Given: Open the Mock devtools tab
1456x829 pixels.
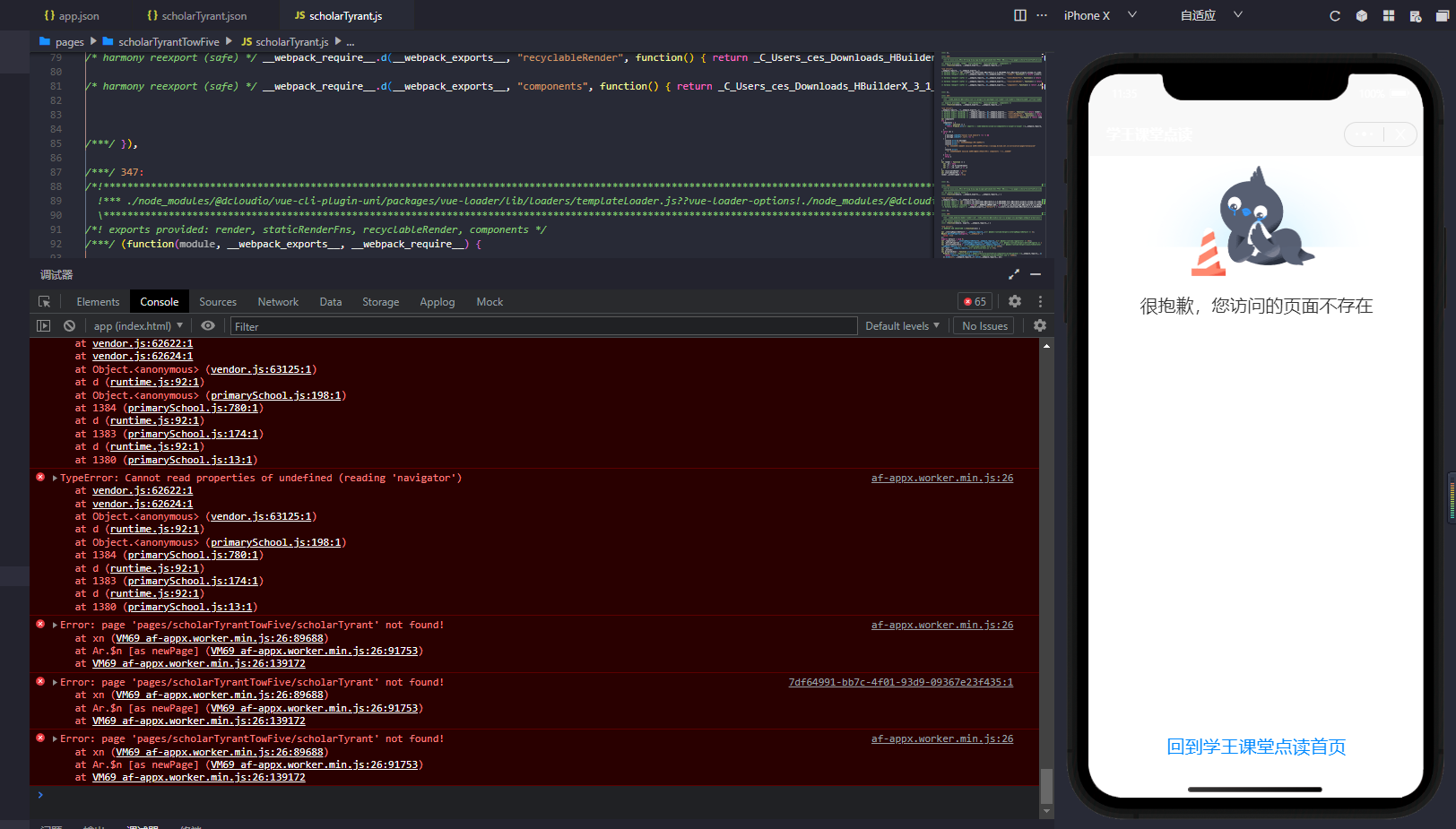Looking at the screenshot, I should click(490, 302).
